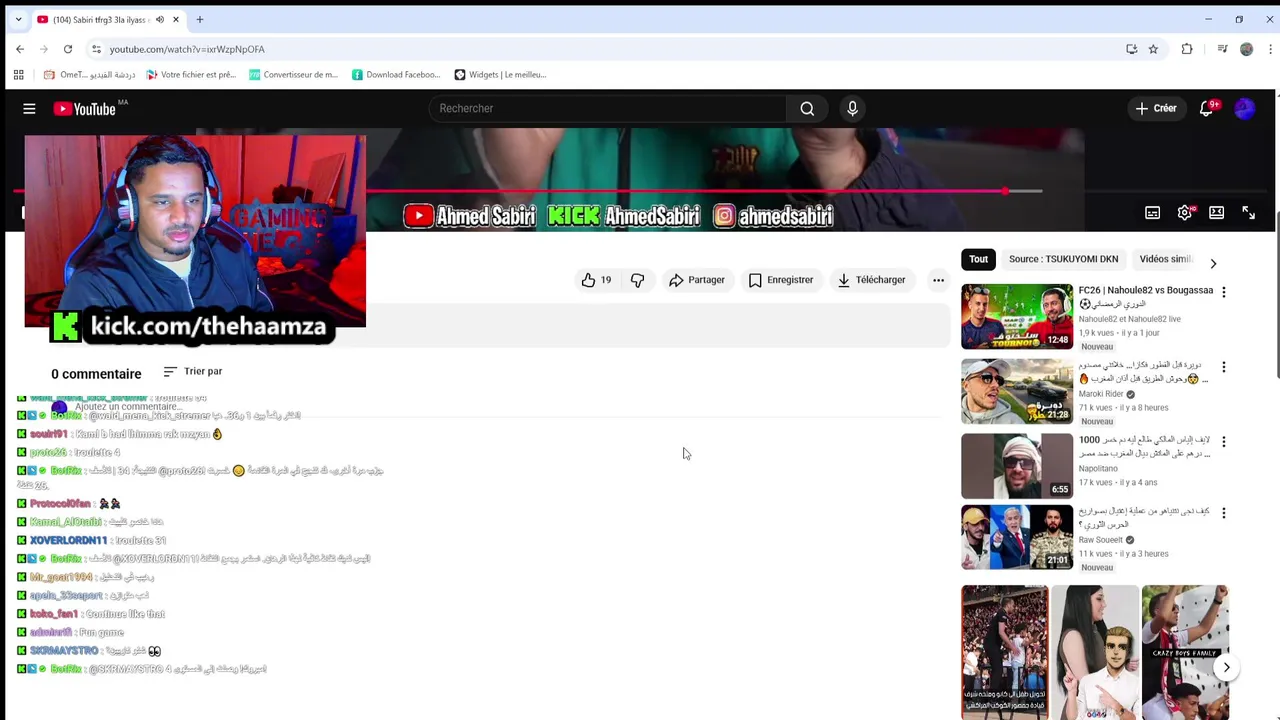Screen dimensions: 1280x720
Task: Open tab search dropdown arrow
Action: pyautogui.click(x=18, y=19)
